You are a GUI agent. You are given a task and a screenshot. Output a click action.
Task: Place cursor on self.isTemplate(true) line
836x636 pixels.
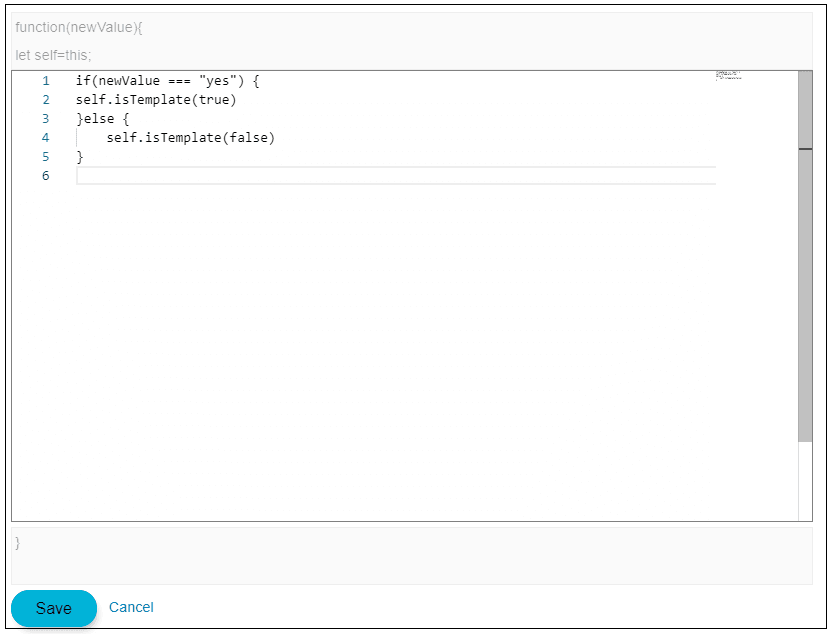point(155,99)
